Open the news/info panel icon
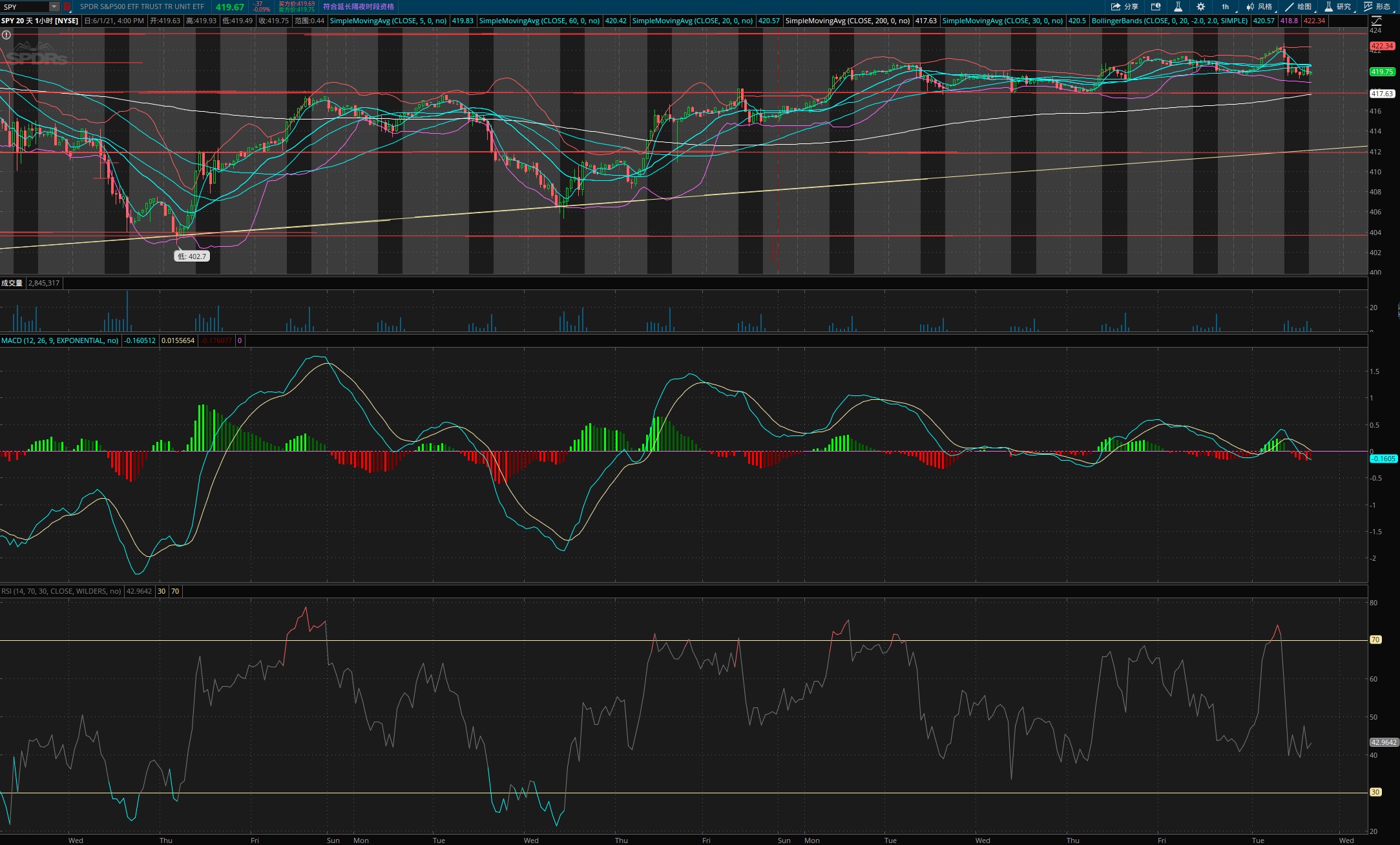Viewport: 1400px width, 845px height. pos(1156,6)
